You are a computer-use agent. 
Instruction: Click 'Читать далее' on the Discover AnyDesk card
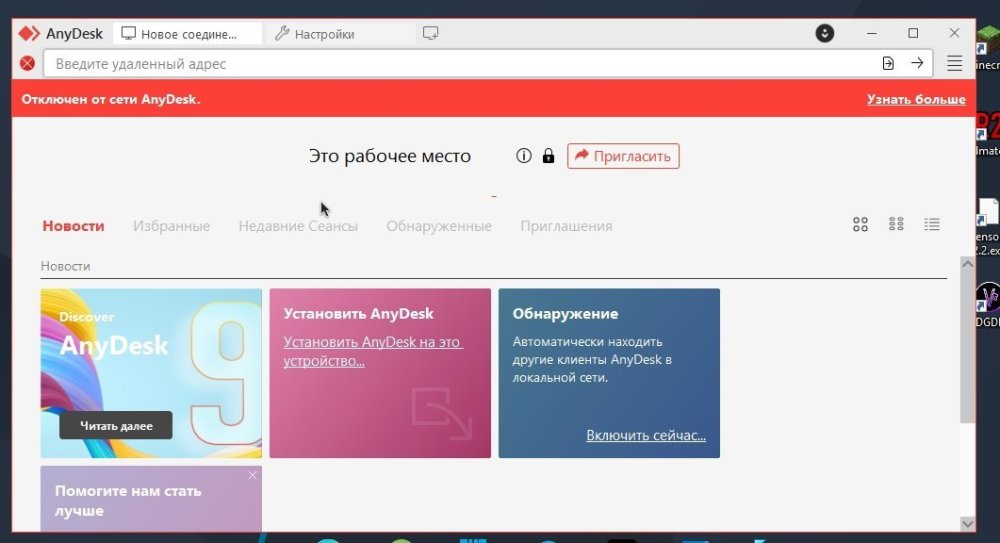(116, 426)
